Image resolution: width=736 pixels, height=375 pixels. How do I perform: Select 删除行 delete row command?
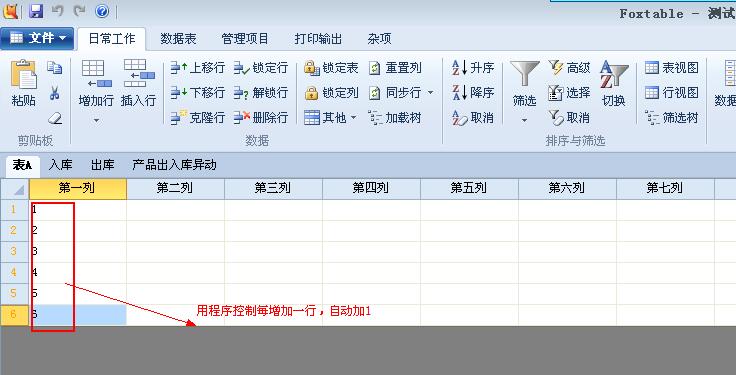(261, 117)
